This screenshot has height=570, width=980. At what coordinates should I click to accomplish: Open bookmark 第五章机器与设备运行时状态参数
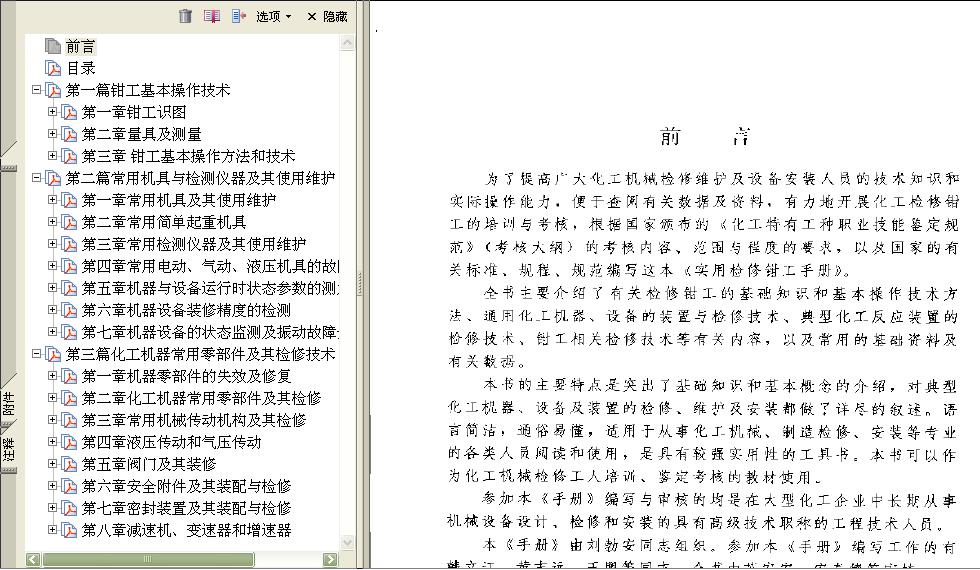pos(211,288)
